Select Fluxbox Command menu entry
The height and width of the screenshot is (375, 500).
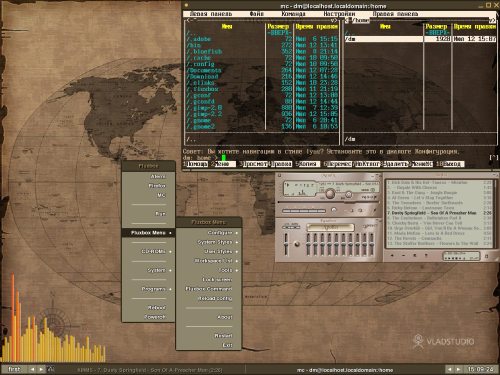pyautogui.click(x=208, y=289)
